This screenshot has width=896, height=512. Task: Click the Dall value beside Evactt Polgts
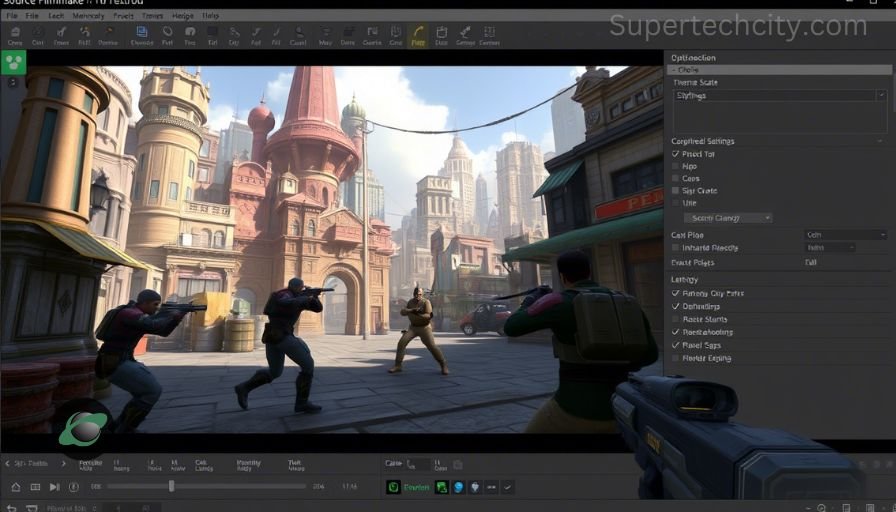point(810,263)
